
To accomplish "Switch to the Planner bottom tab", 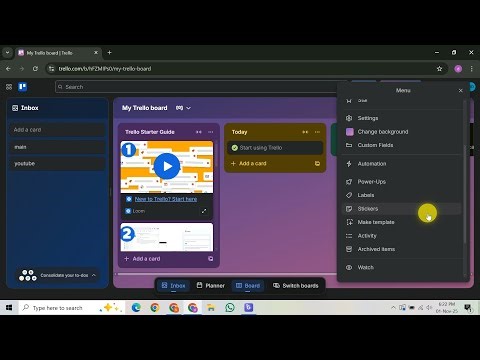I will point(211,286).
